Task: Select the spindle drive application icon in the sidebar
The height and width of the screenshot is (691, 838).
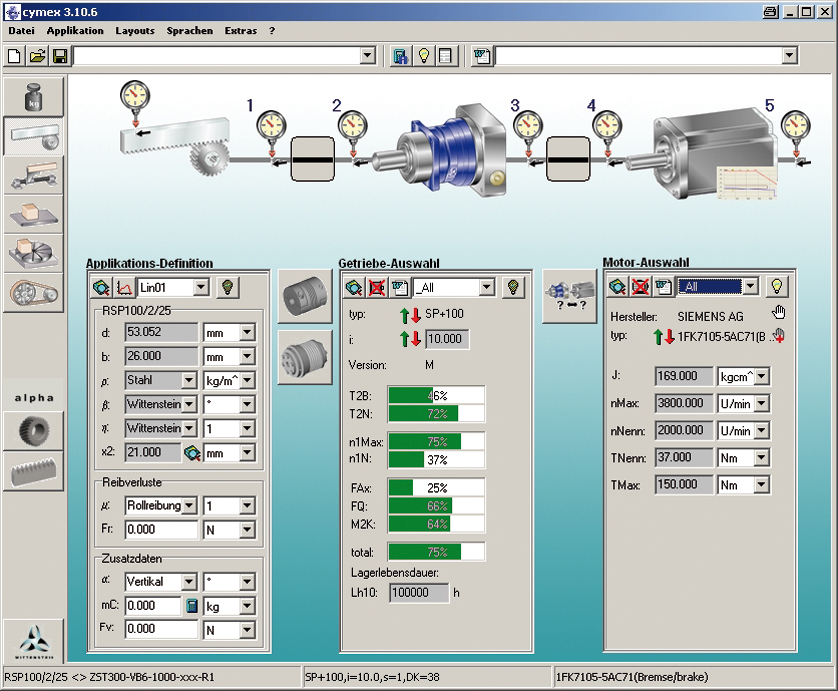Action: tap(34, 175)
